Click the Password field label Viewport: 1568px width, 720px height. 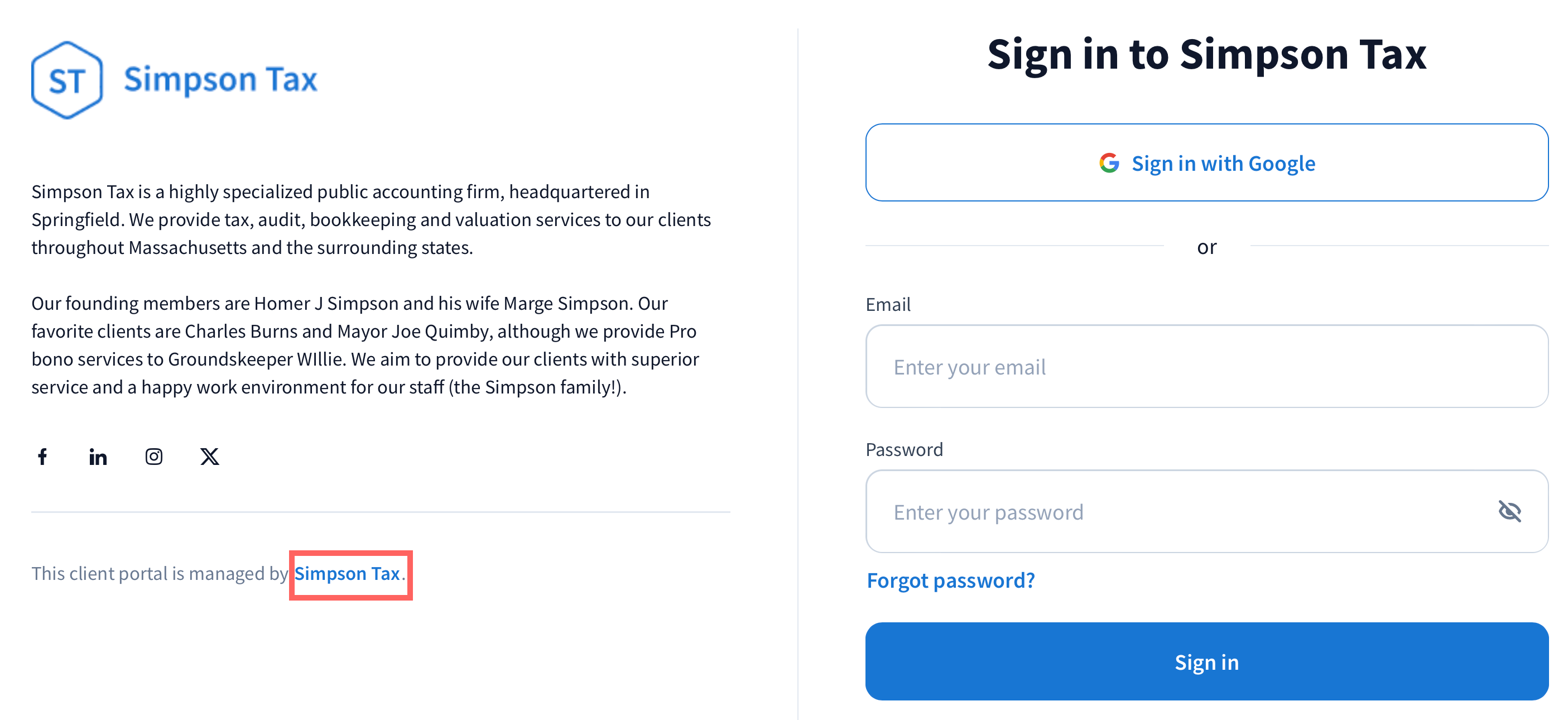[904, 449]
